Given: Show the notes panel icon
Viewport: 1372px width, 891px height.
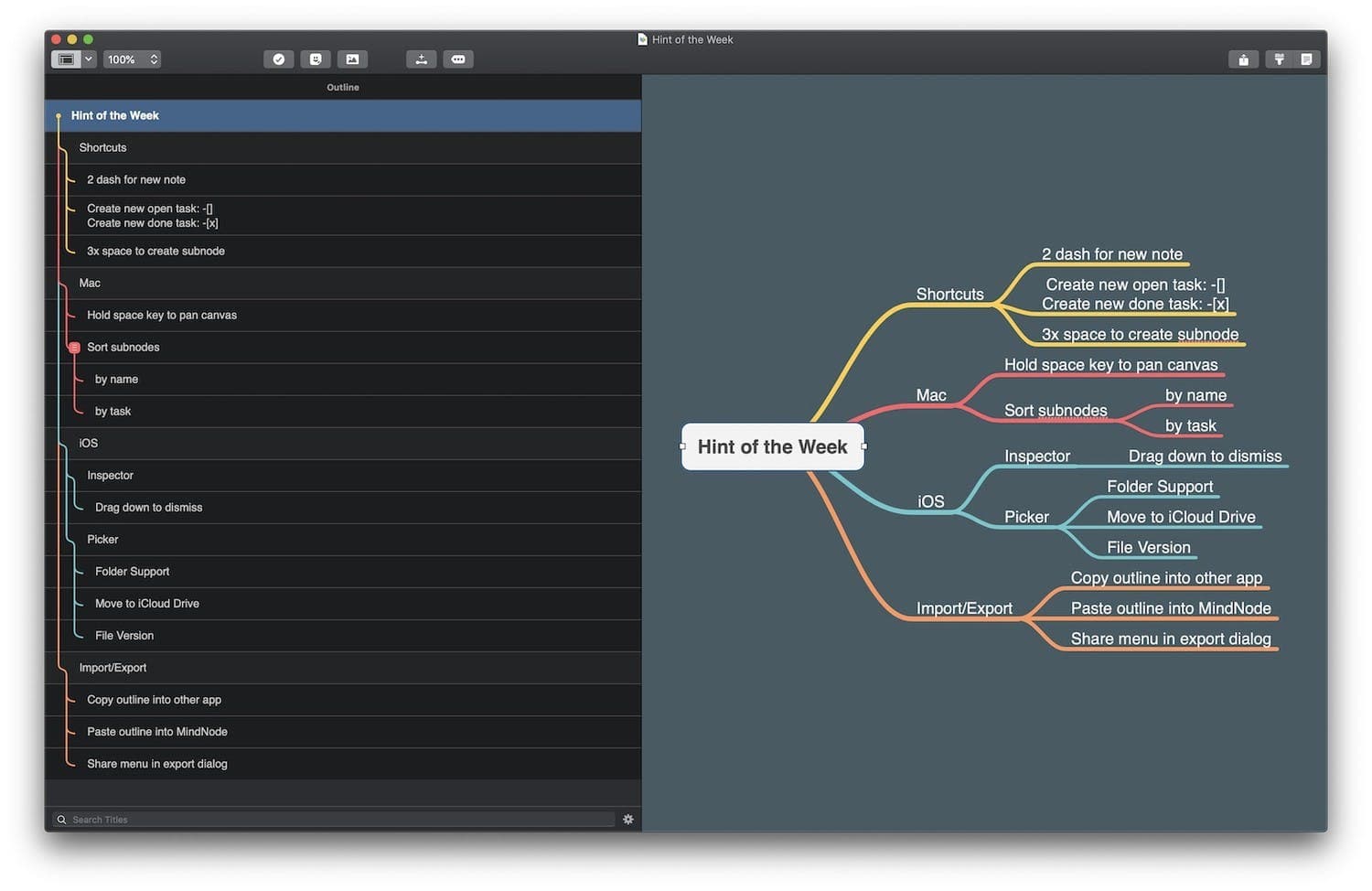Looking at the screenshot, I should [x=1306, y=59].
